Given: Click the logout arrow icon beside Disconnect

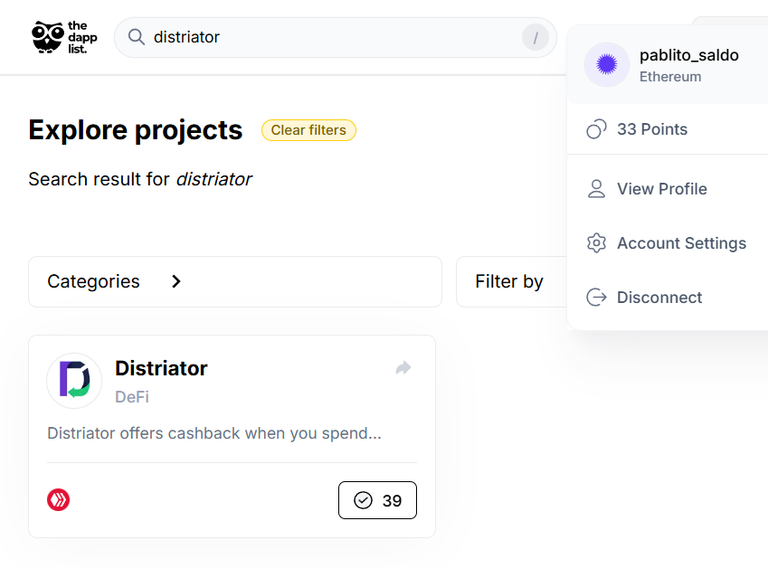Looking at the screenshot, I should (x=596, y=297).
